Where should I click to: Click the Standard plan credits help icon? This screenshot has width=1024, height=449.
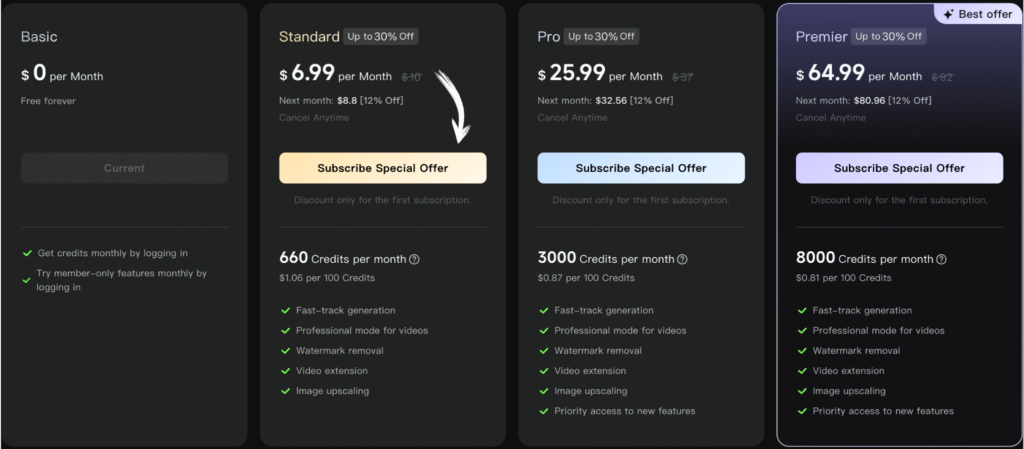414,259
